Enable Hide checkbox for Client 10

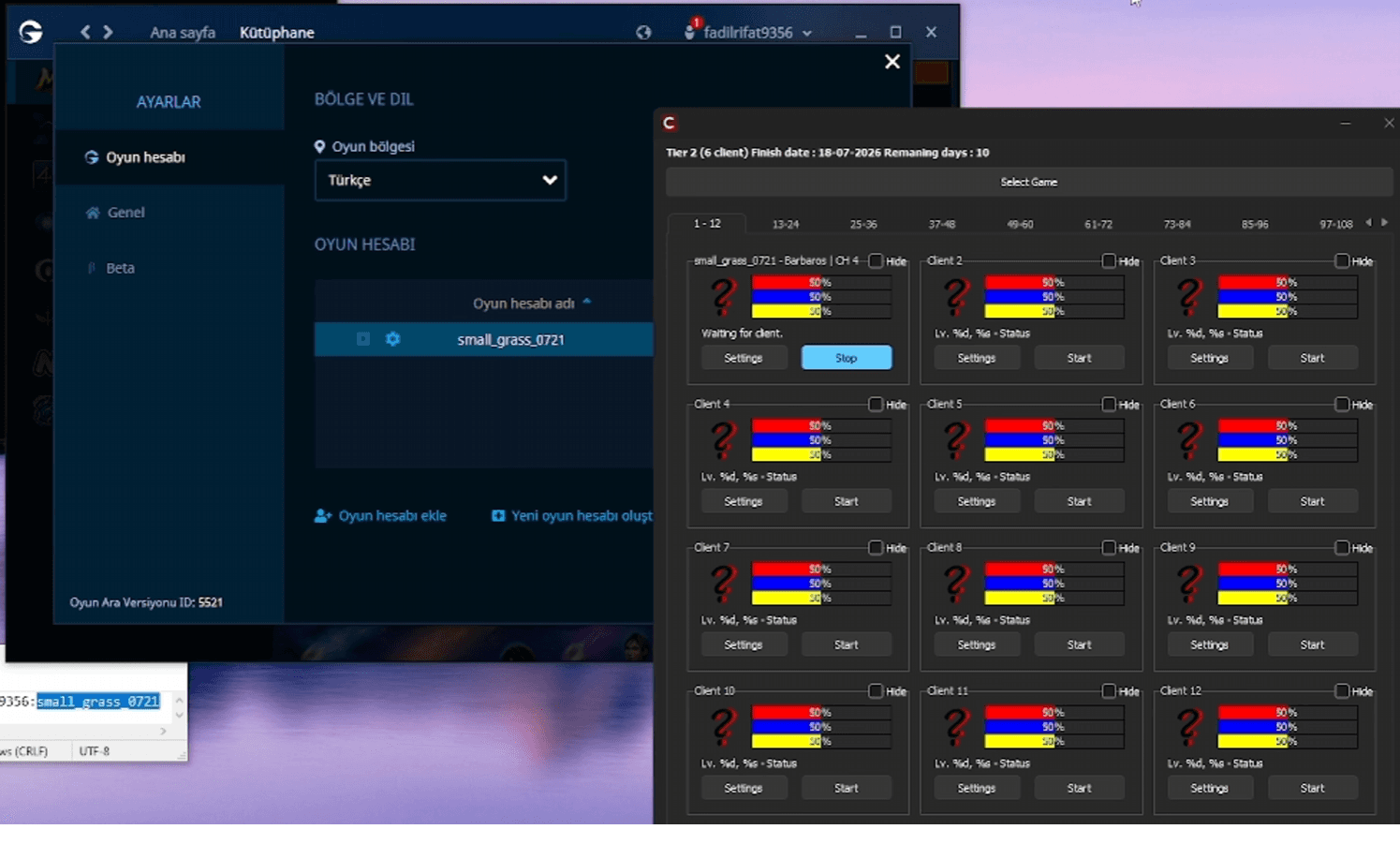876,690
